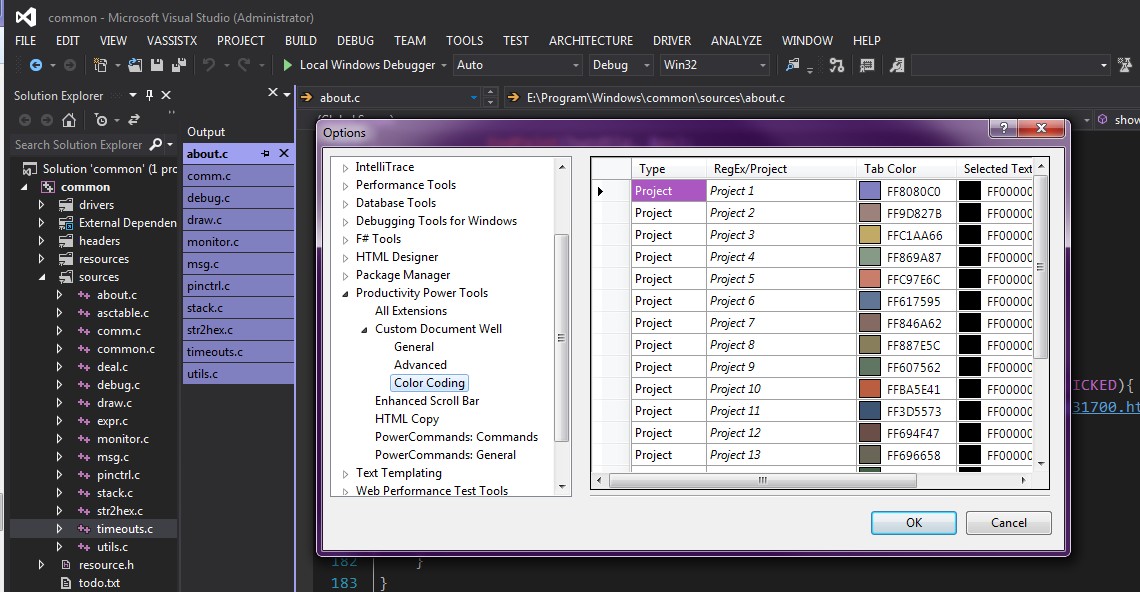Click the Tab Color column header
The image size is (1140, 592).
pos(905,169)
